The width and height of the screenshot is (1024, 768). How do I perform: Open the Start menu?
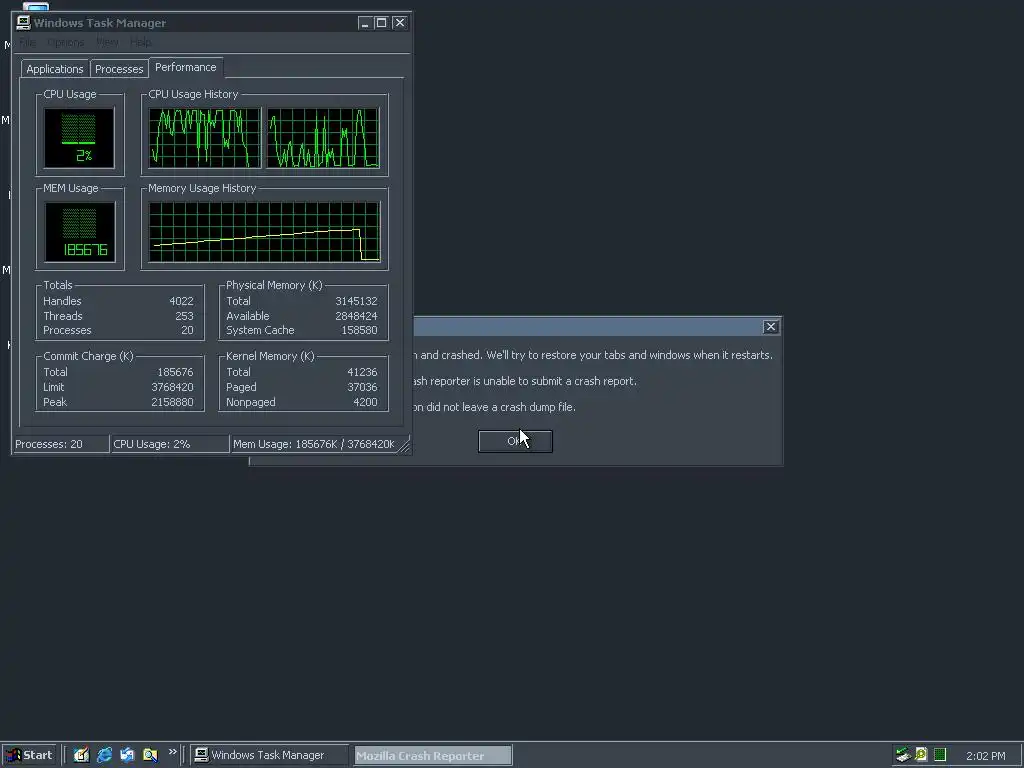[29, 755]
